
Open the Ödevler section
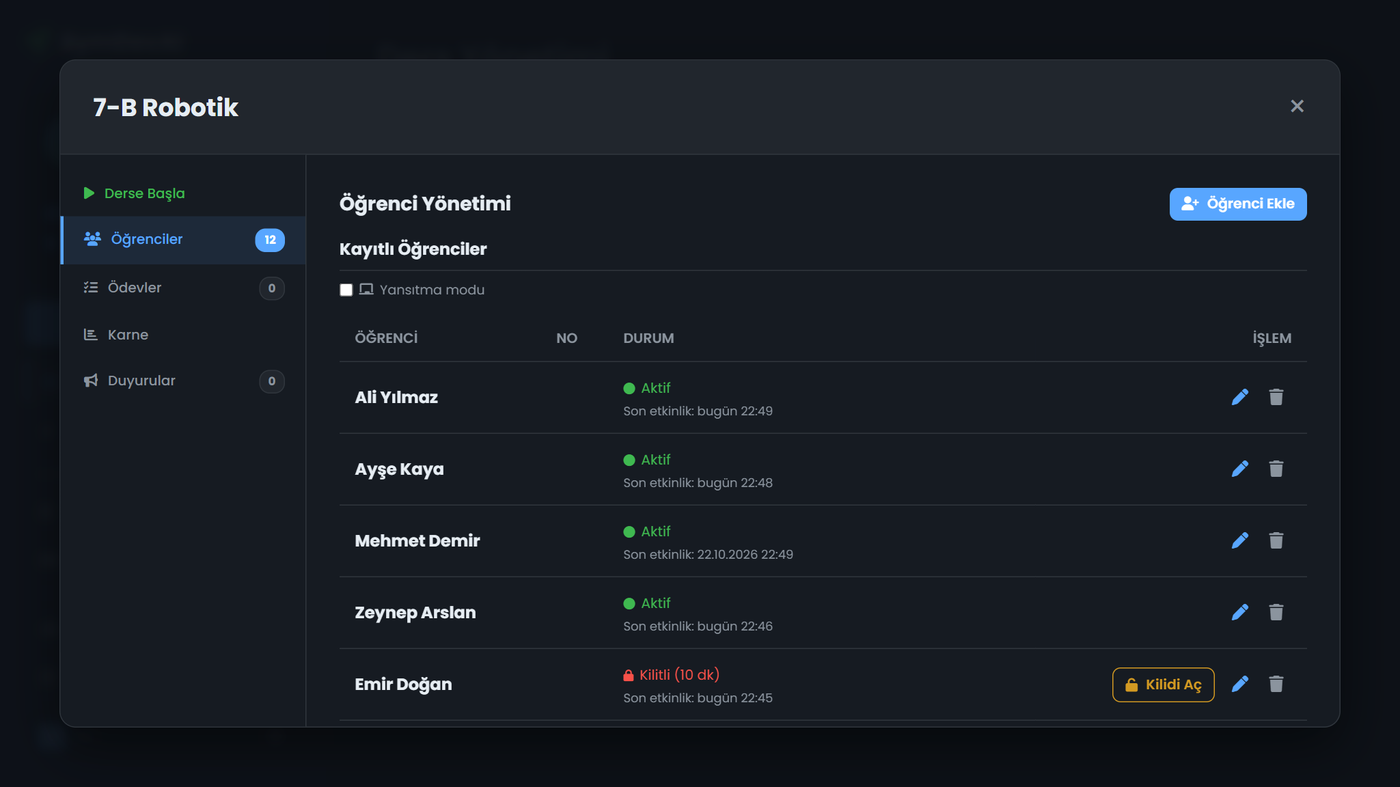pyautogui.click(x=183, y=288)
